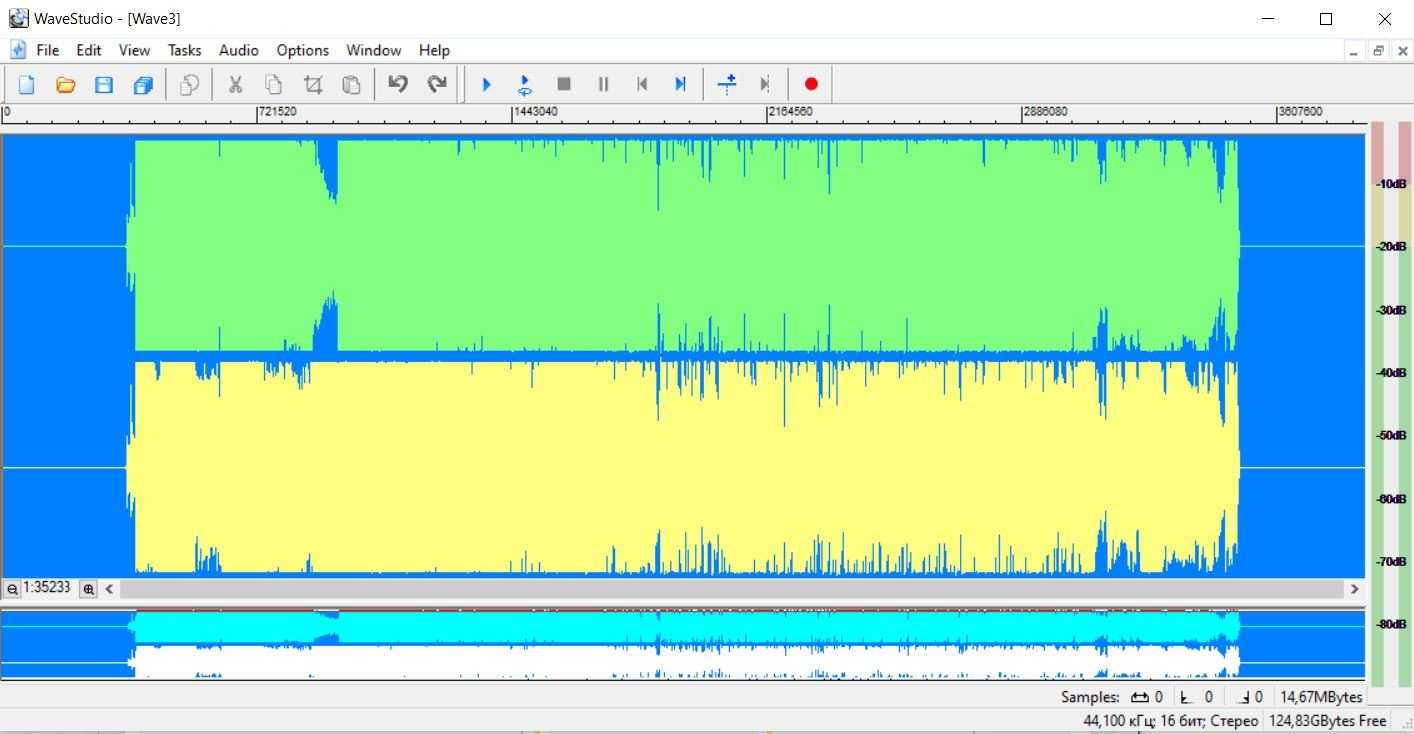Click the Open file folder icon

66,85
